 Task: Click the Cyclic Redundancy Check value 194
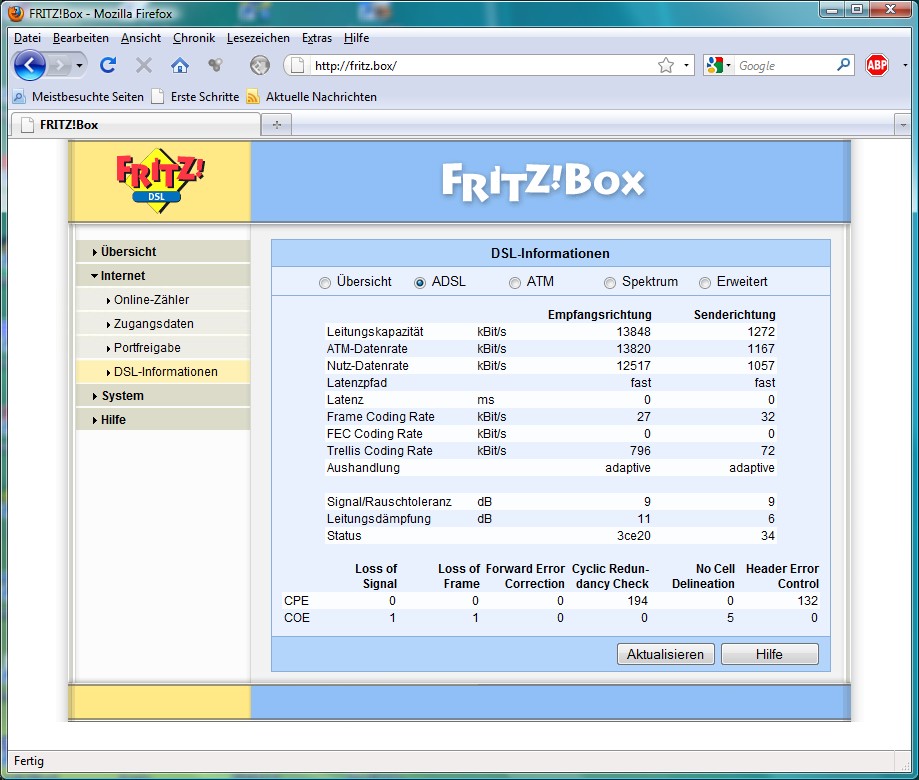tap(637, 601)
